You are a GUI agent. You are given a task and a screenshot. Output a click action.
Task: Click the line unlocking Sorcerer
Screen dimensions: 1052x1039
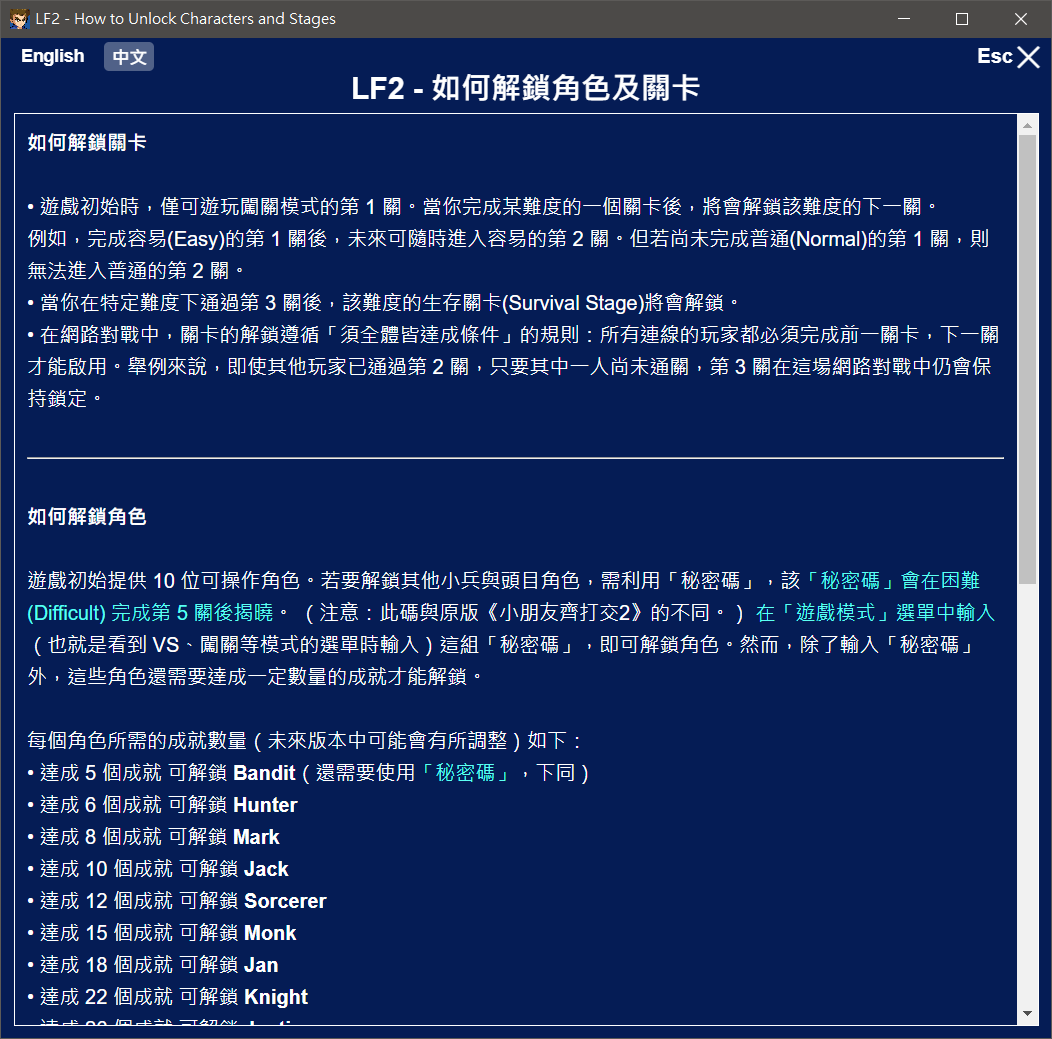177,901
